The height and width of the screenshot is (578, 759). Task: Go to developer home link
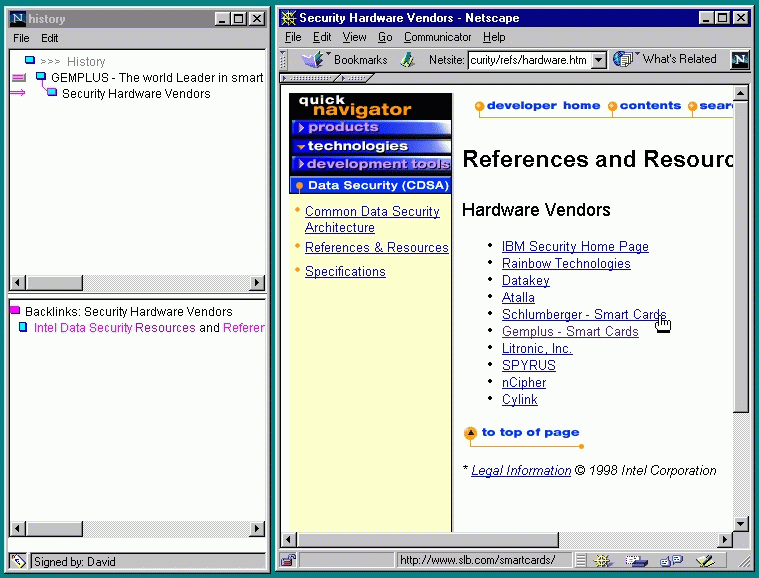coord(543,106)
